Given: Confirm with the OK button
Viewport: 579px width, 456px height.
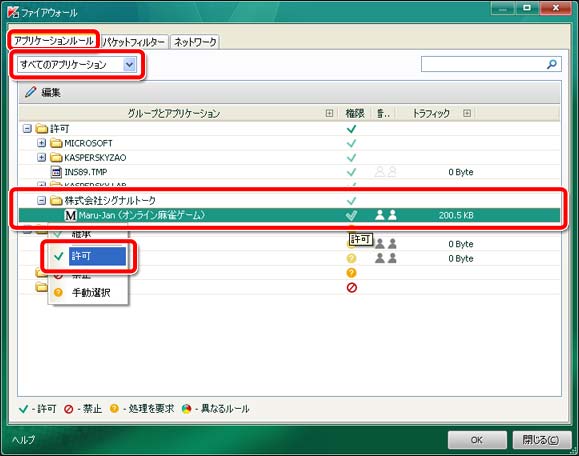Looking at the screenshot, I should tap(477, 440).
